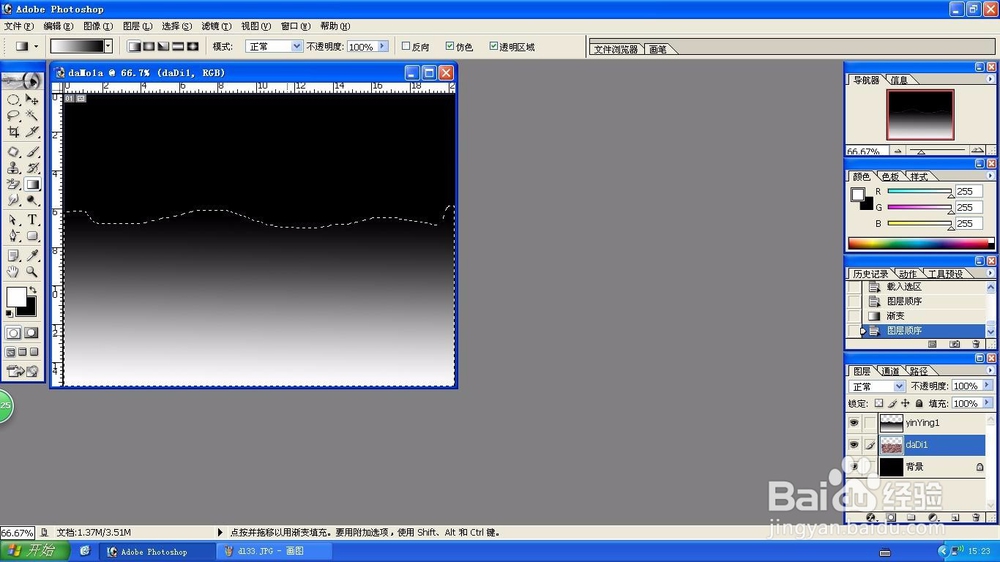Select the Eyedropper tool
1000x562 pixels.
[32, 256]
